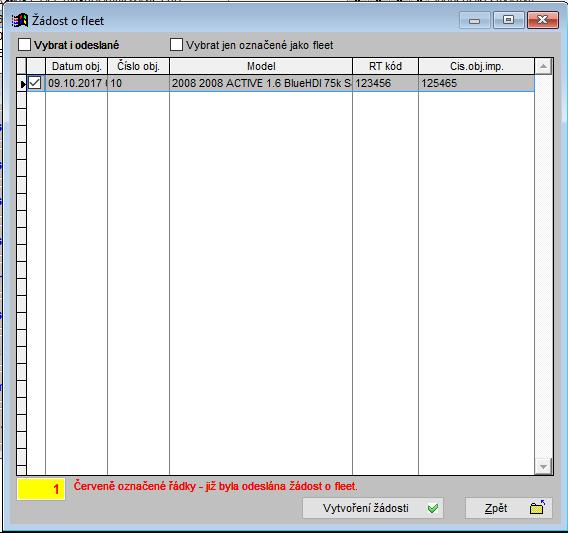
Task: Close the 'Žádost o fleet' window
Action: 542,20
